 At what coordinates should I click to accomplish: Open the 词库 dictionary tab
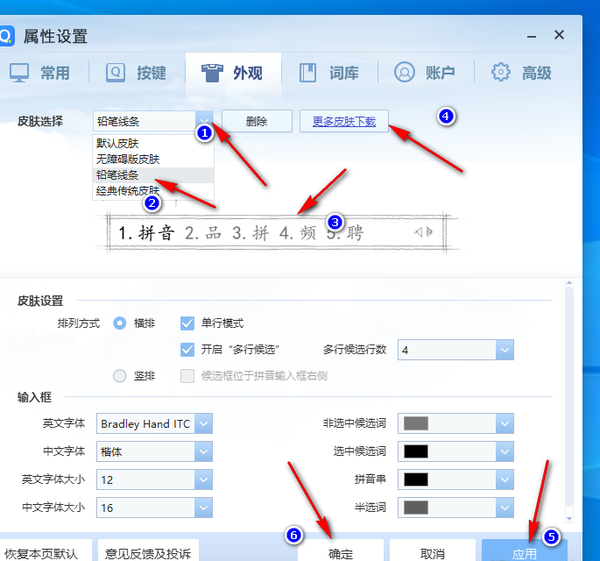click(330, 73)
